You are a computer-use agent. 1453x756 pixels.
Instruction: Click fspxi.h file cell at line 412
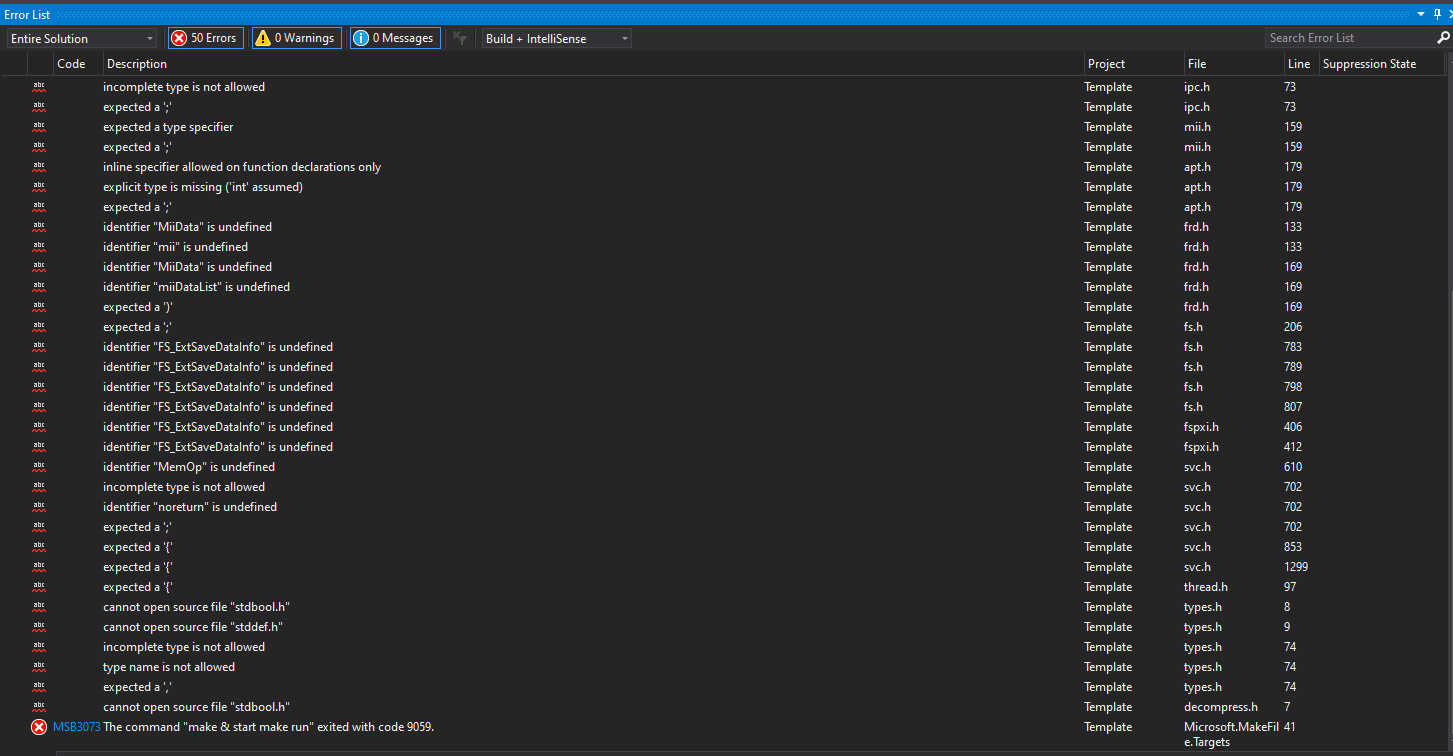(1202, 447)
